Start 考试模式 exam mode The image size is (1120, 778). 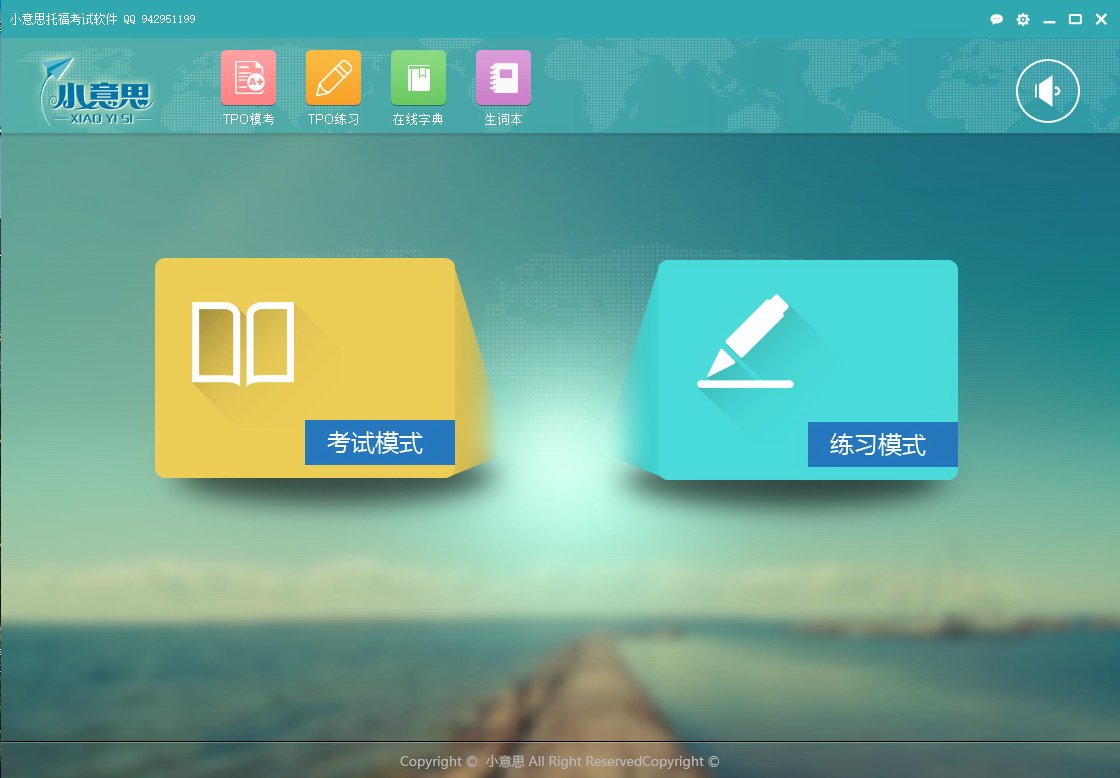pos(379,442)
